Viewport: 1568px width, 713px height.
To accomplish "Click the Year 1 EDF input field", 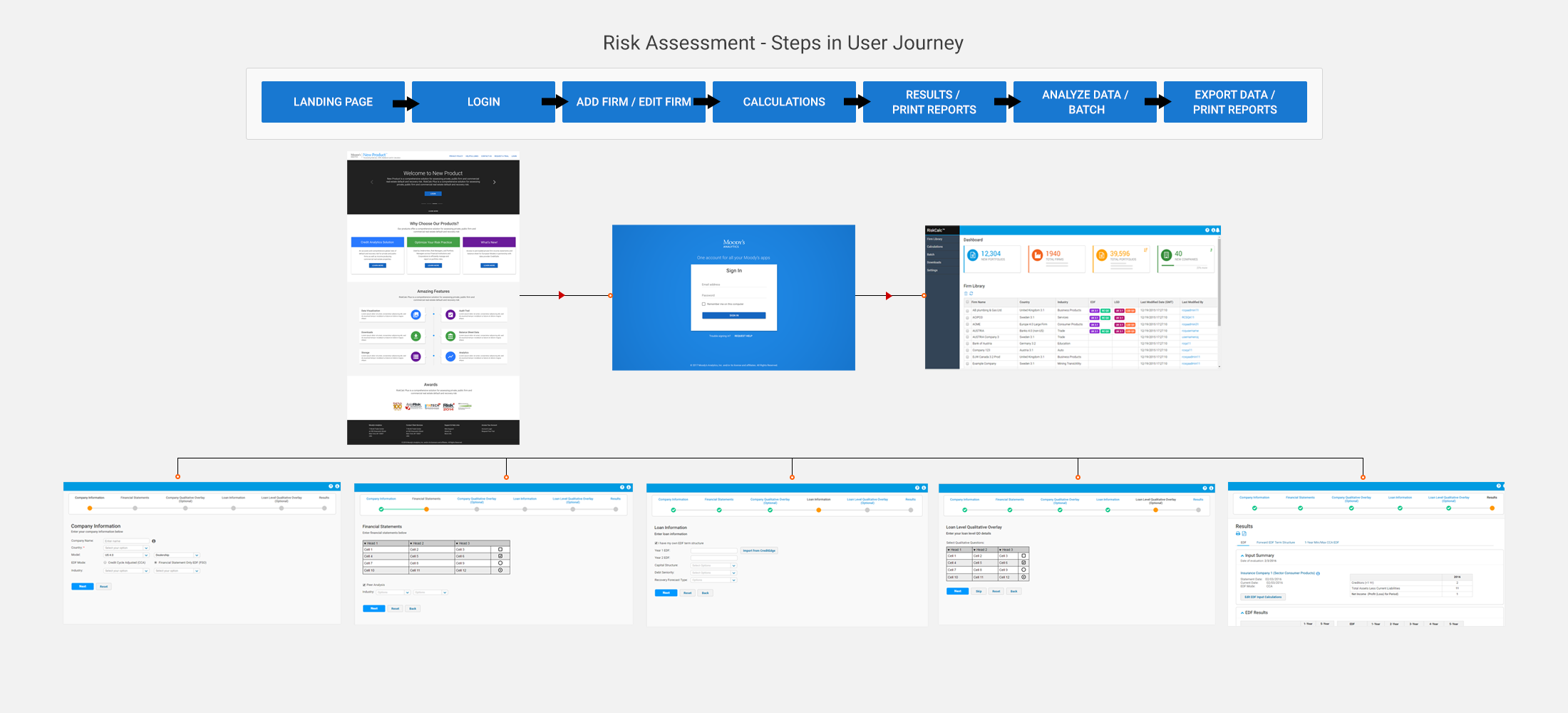I will [x=713, y=550].
